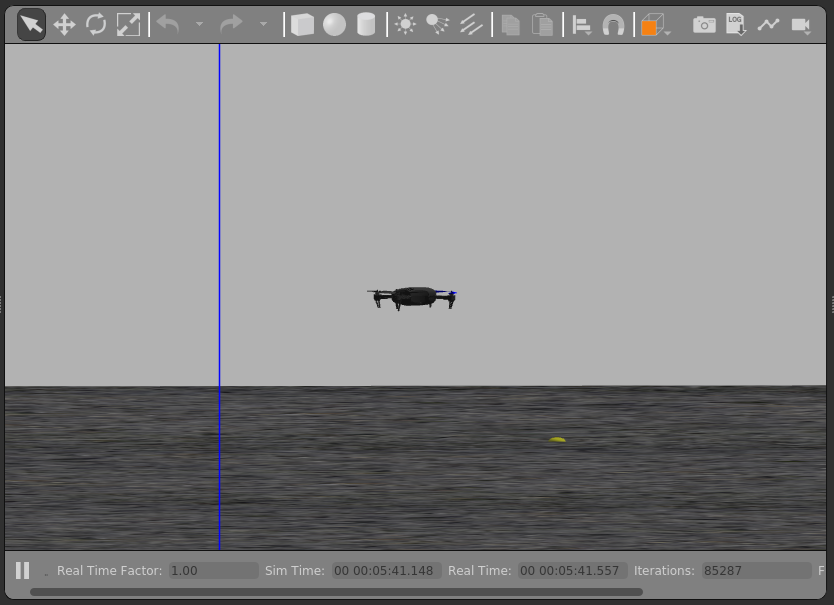
Task: Open the redo history dropdown arrow
Action: pos(263,25)
